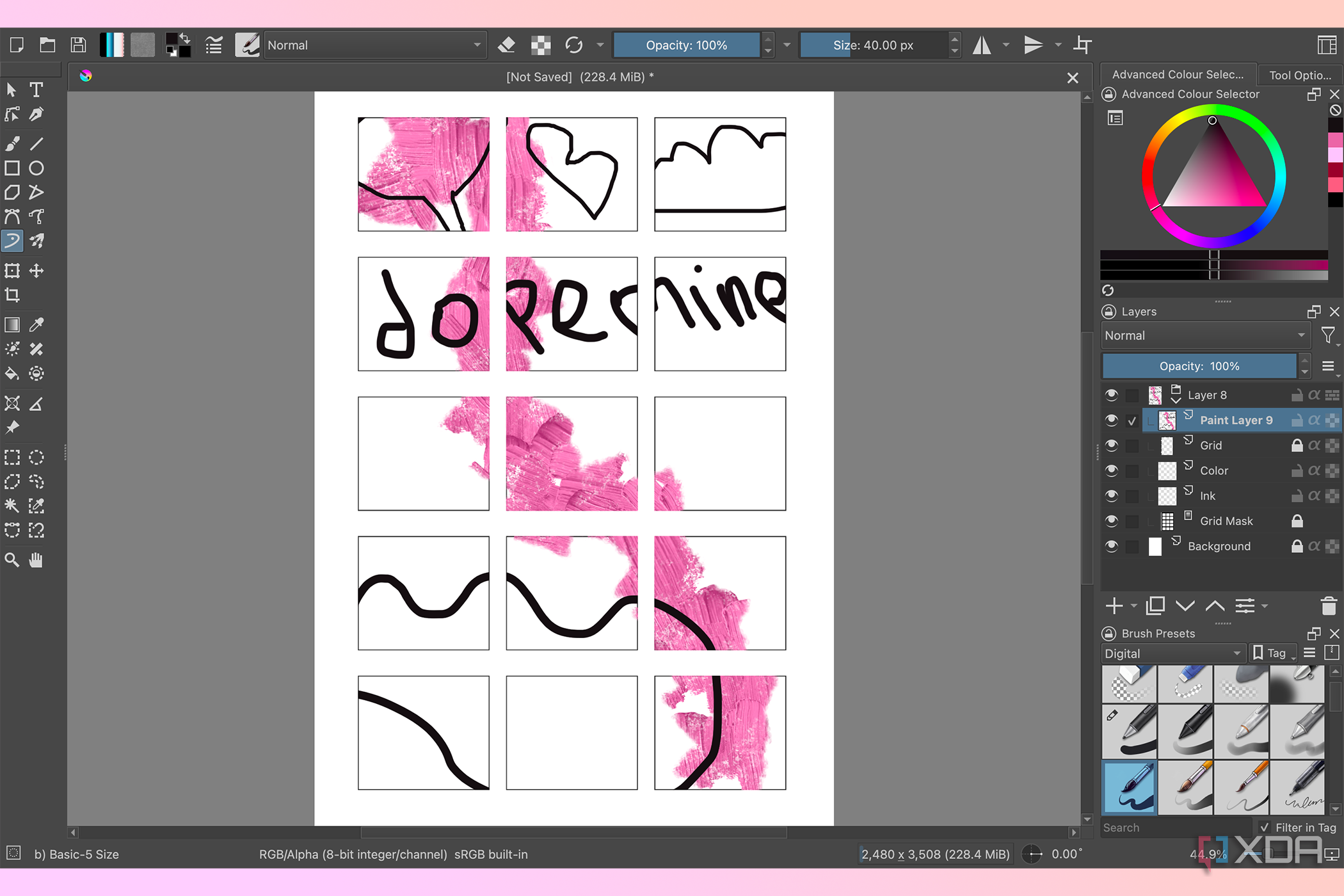Select the Text tool
This screenshot has width=1344, height=896.
click(36, 89)
